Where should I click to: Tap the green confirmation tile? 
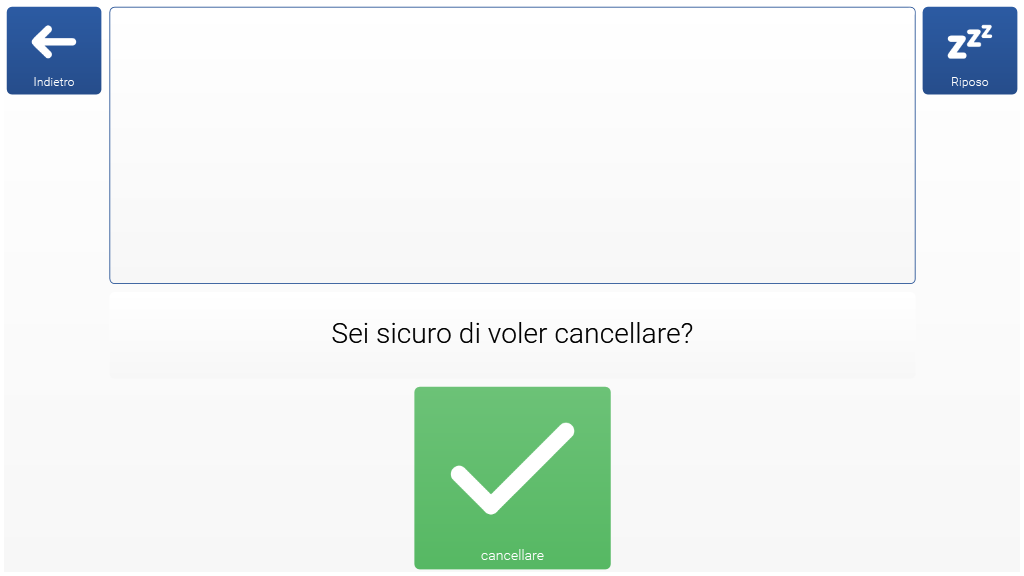point(512,478)
